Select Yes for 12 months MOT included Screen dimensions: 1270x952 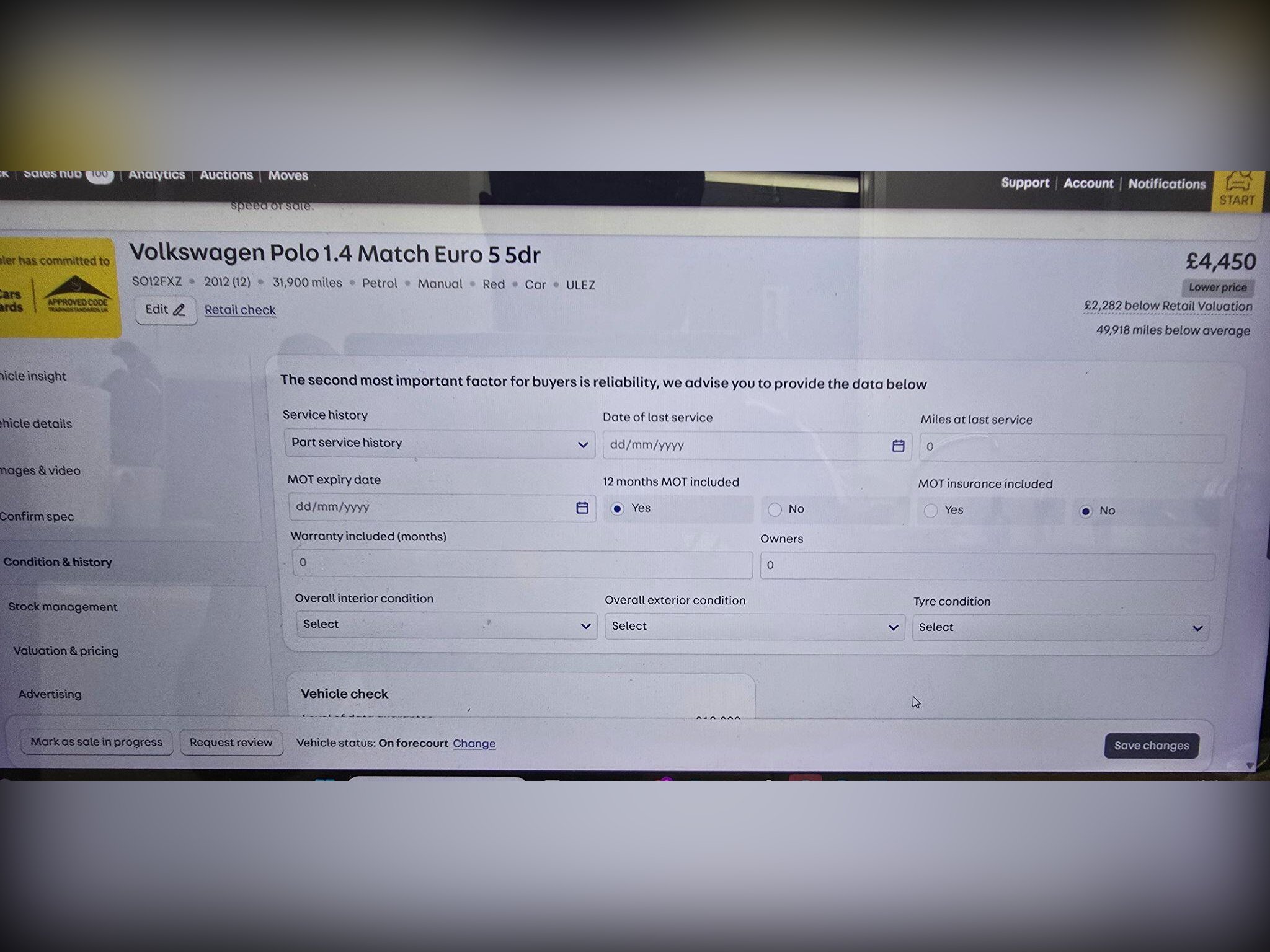(617, 509)
